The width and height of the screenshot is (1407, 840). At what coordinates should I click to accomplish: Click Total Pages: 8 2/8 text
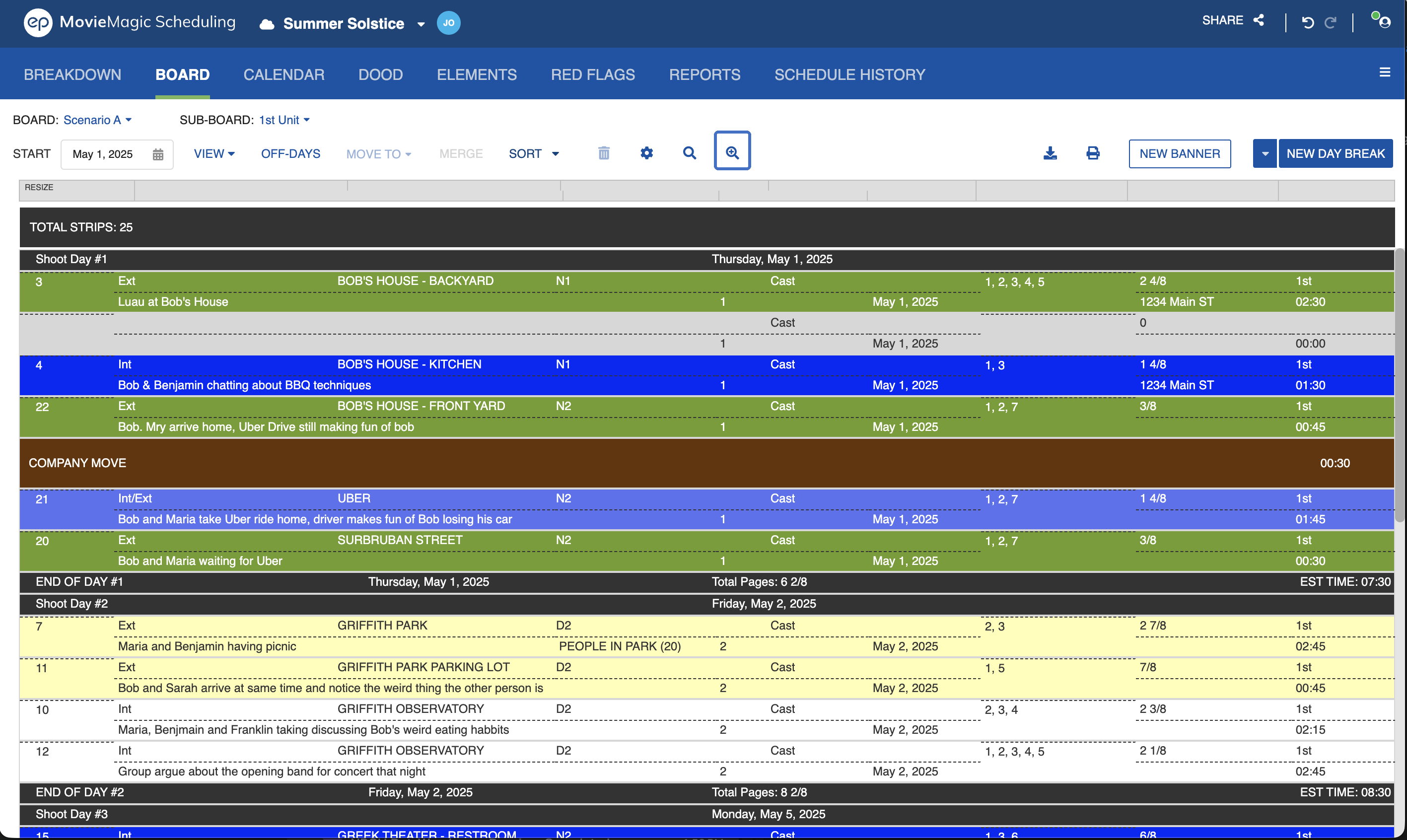[x=759, y=792]
